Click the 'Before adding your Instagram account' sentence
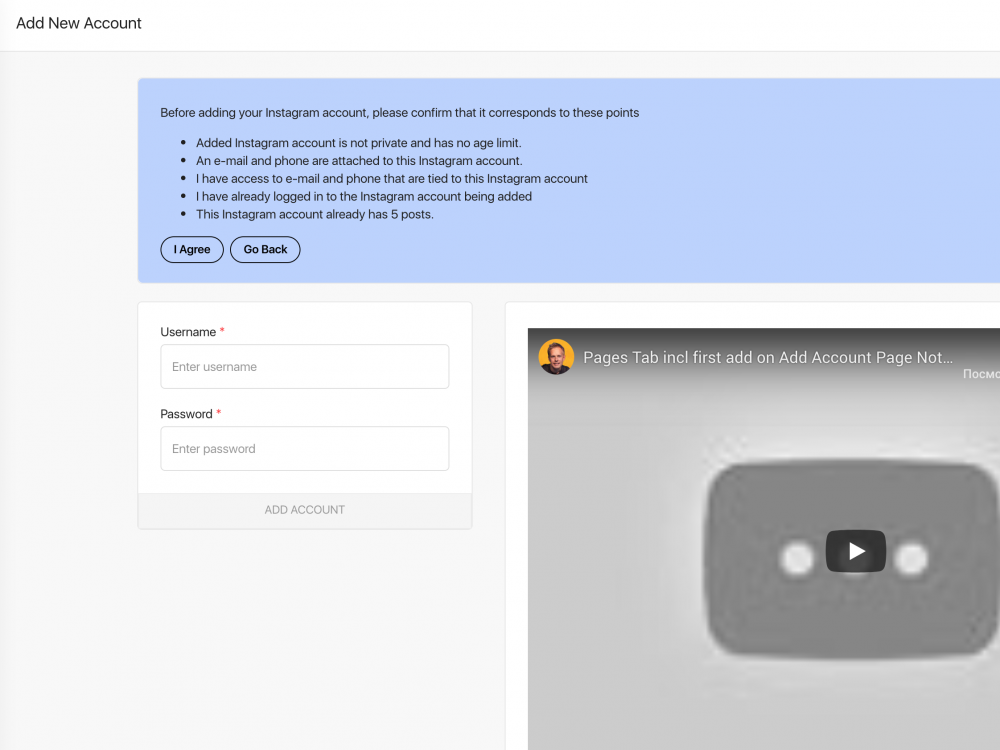Image resolution: width=1000 pixels, height=750 pixels. [399, 113]
